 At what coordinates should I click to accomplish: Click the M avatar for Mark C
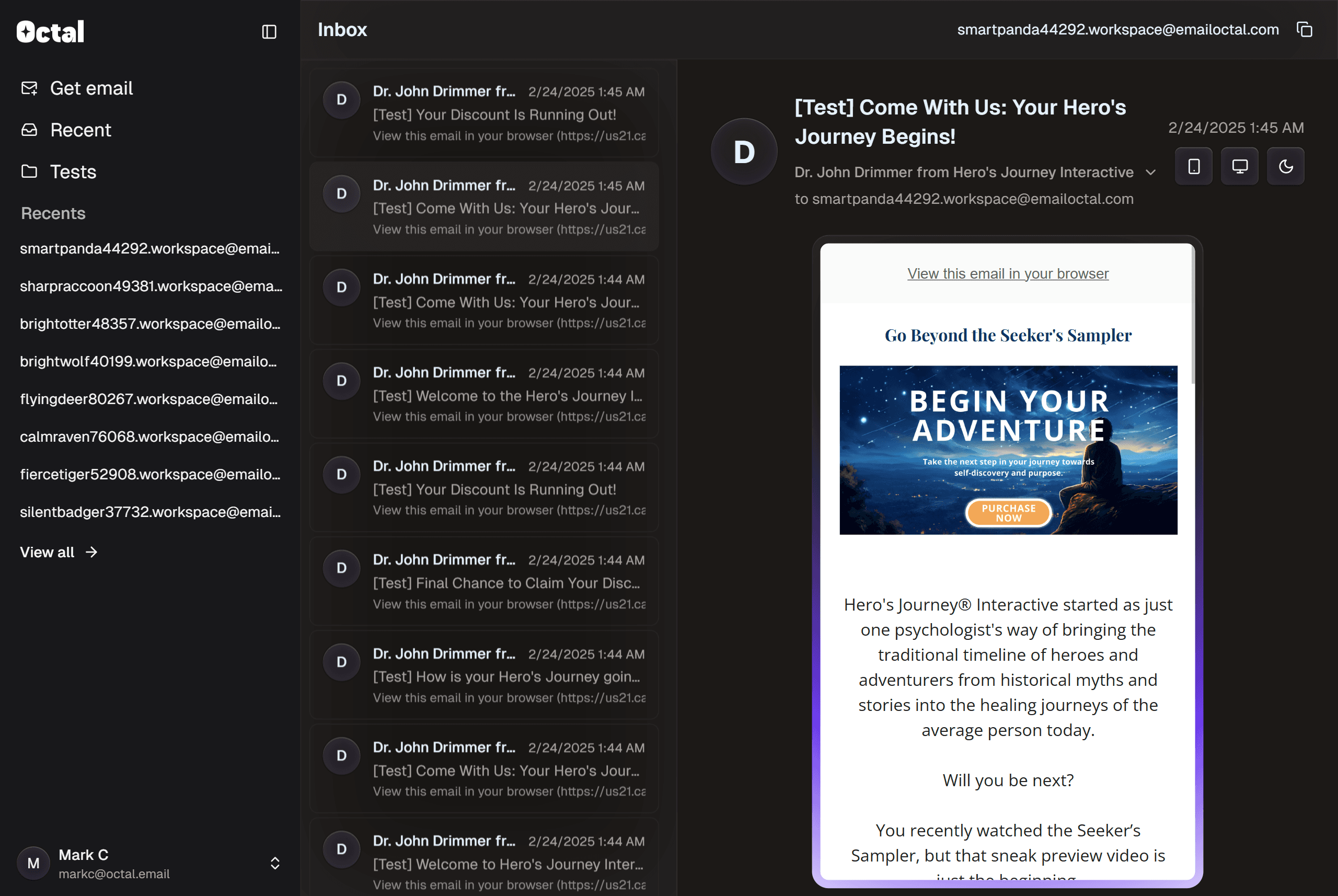tap(33, 863)
